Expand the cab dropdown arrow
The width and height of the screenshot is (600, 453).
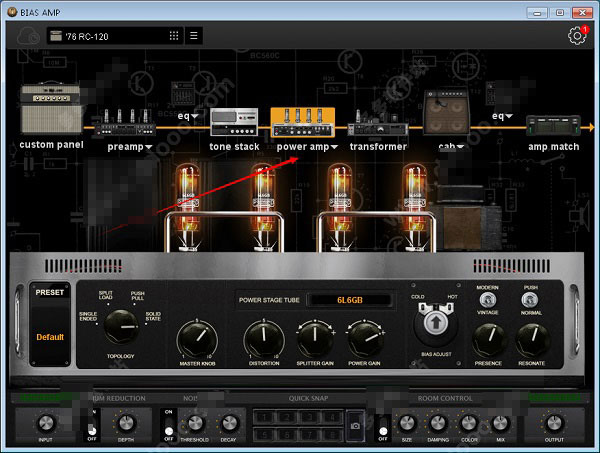click(460, 147)
